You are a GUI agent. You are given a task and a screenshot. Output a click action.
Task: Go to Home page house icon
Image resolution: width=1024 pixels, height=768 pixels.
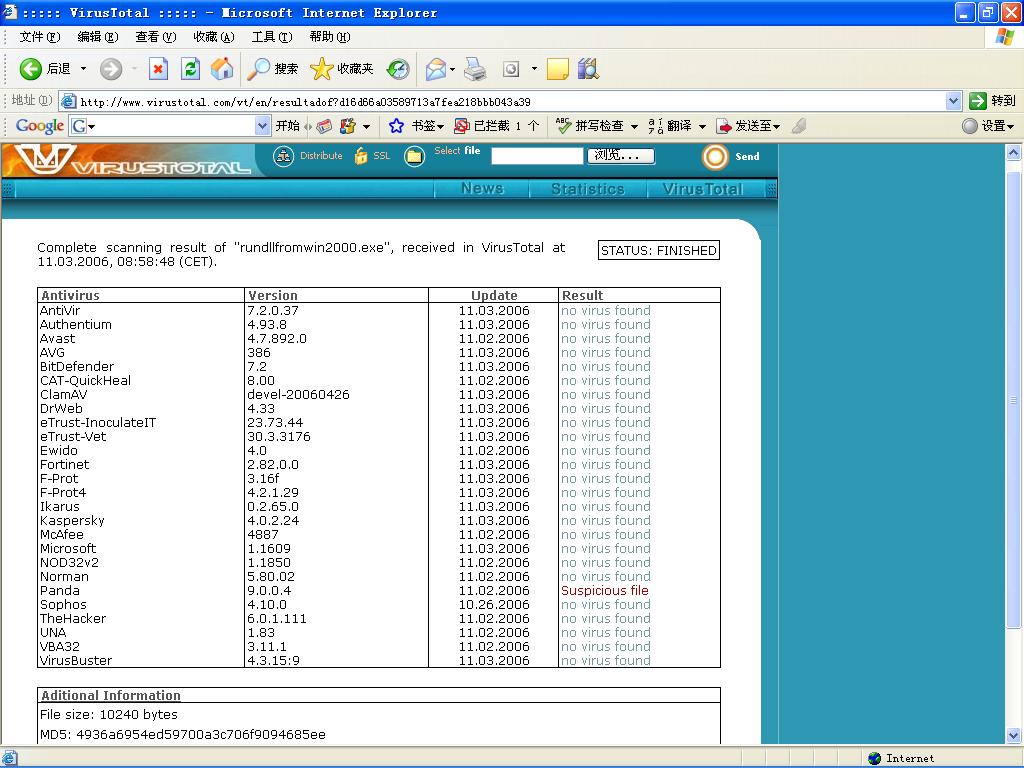(x=222, y=69)
